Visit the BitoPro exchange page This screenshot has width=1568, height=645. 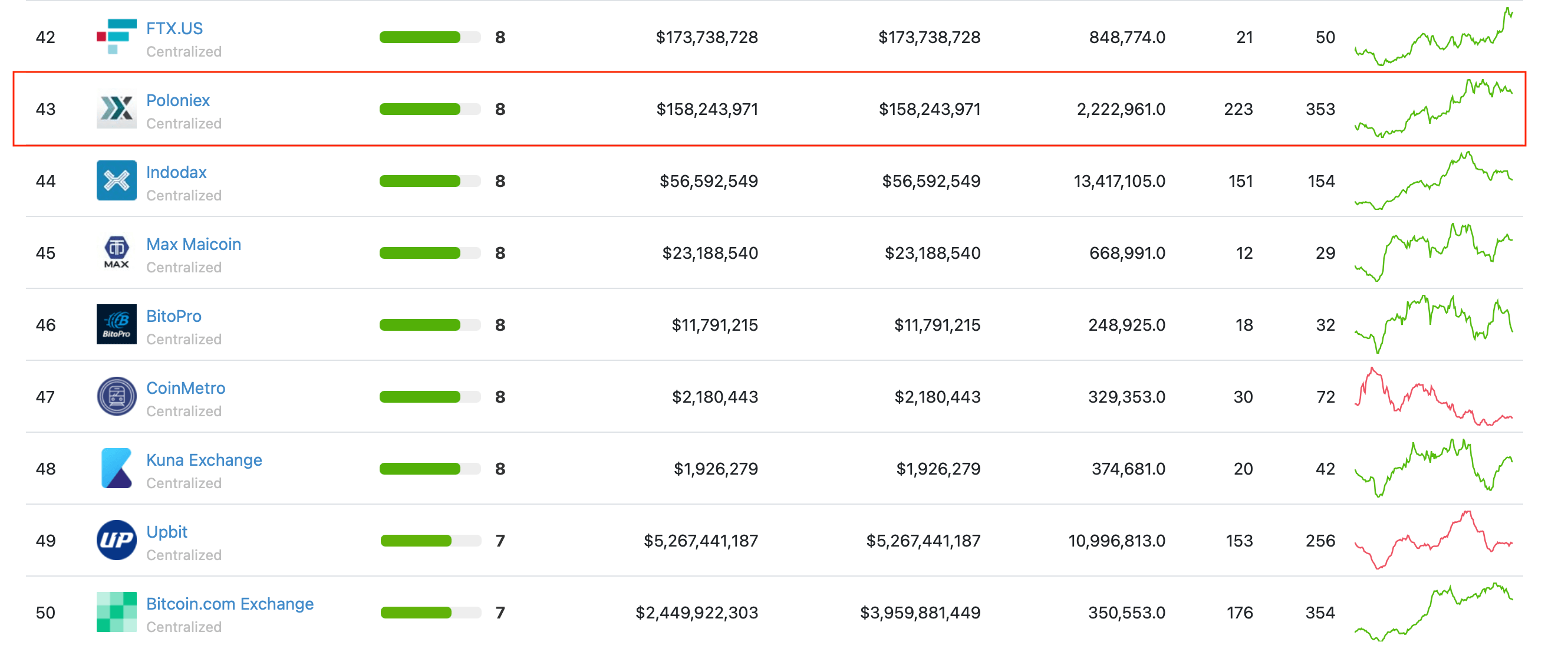(173, 316)
